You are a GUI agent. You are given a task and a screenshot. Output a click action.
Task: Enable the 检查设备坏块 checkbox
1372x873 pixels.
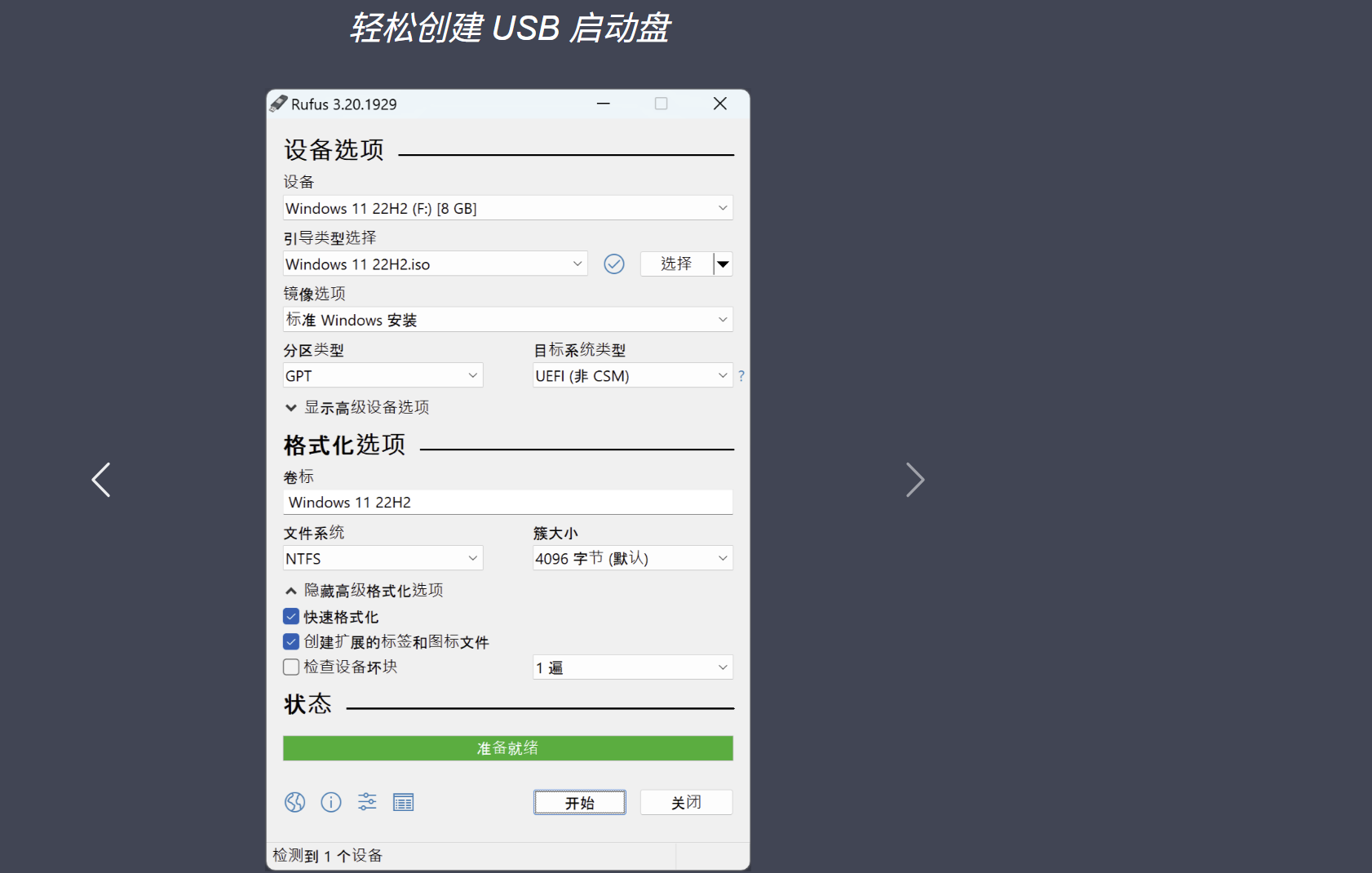click(291, 667)
